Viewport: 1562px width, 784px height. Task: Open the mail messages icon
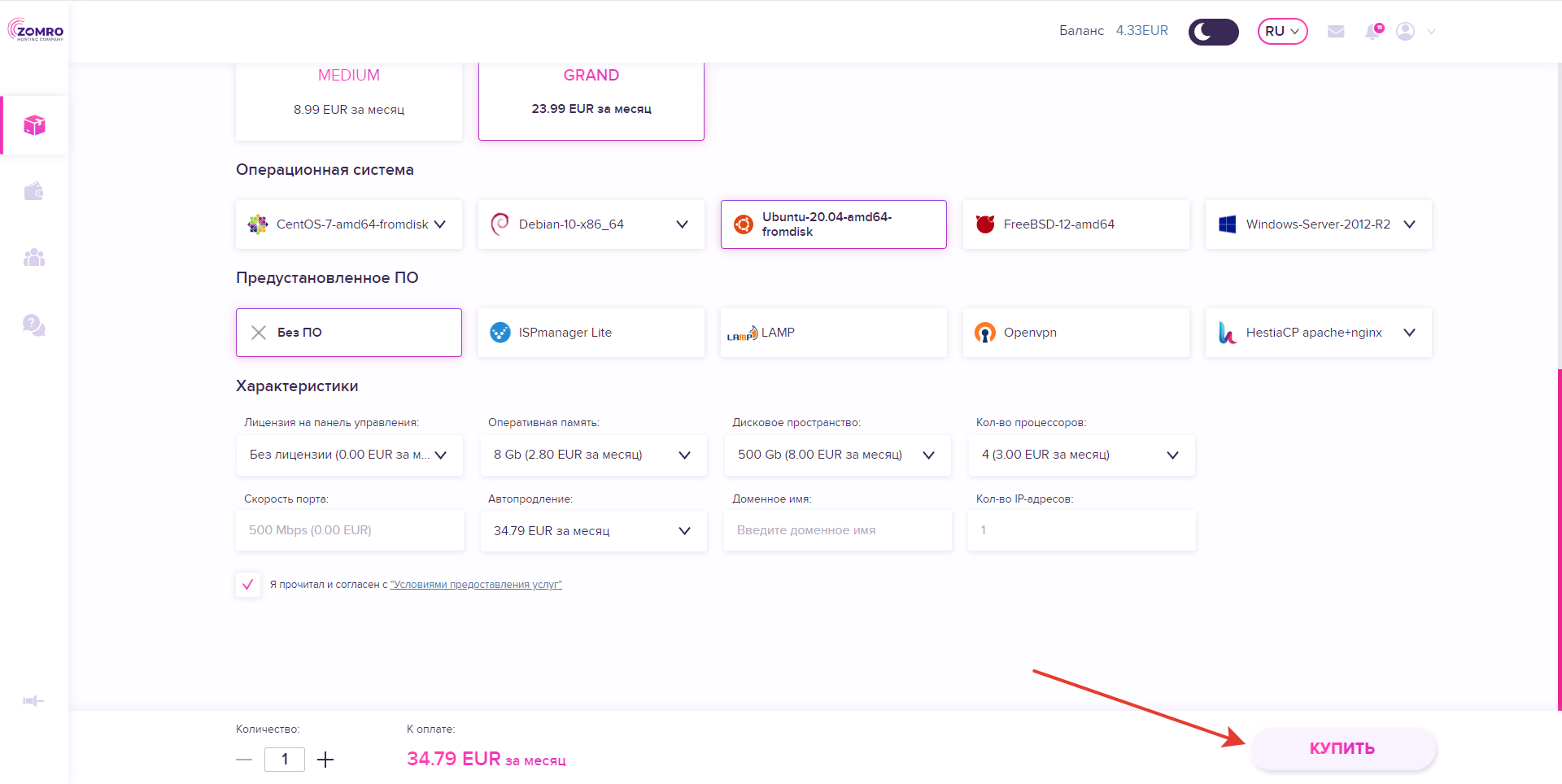[x=1335, y=32]
